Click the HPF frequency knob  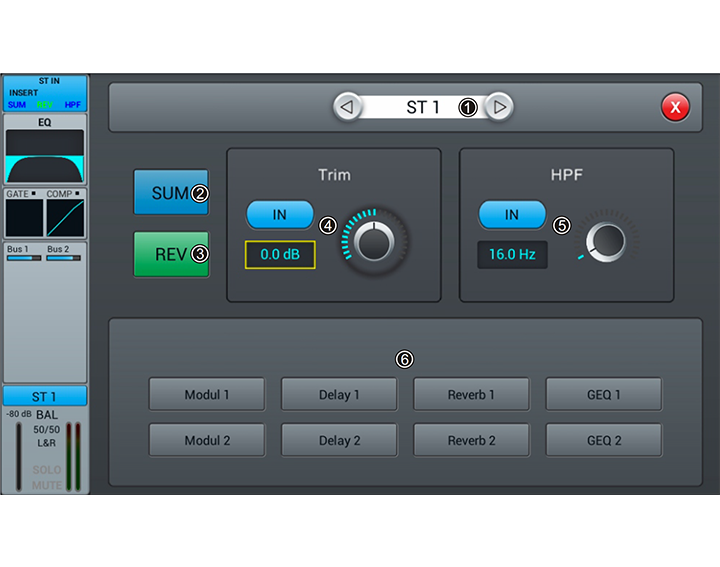[607, 241]
